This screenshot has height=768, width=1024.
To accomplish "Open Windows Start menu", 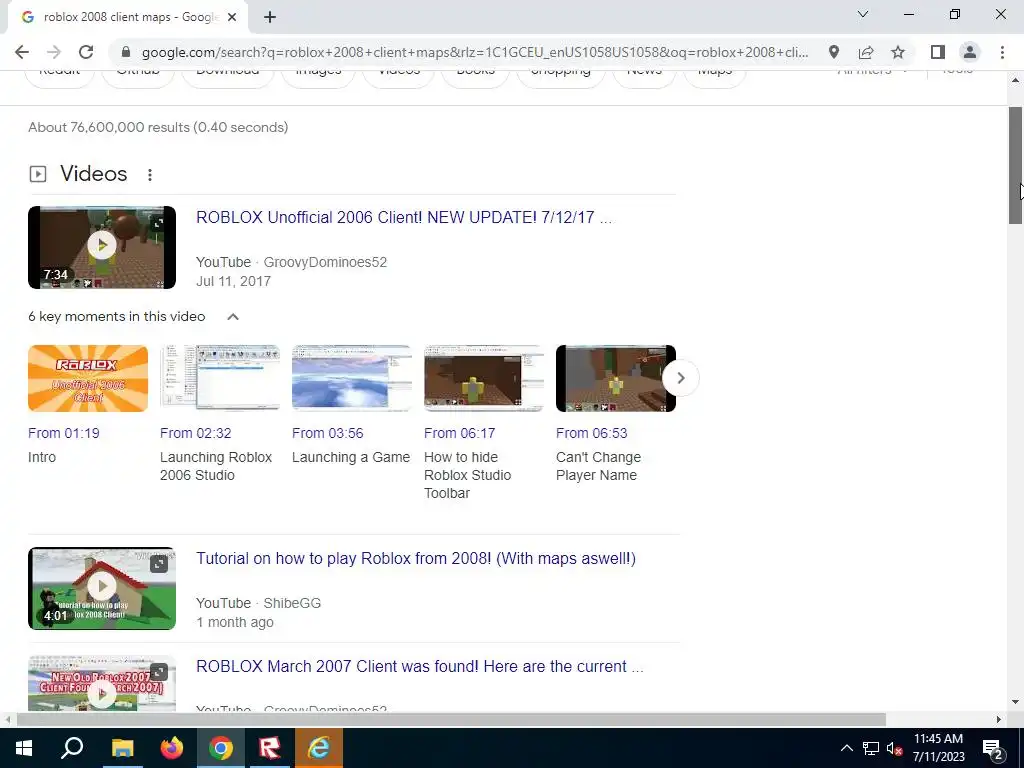I will click(24, 748).
